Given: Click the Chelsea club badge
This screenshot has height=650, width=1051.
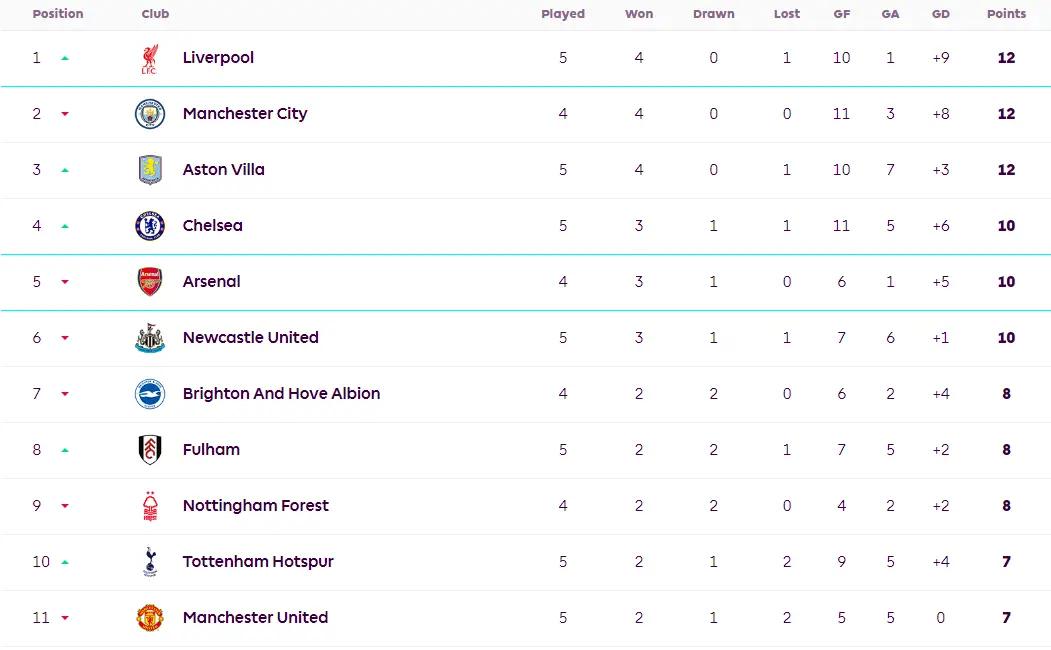Looking at the screenshot, I should tap(149, 226).
